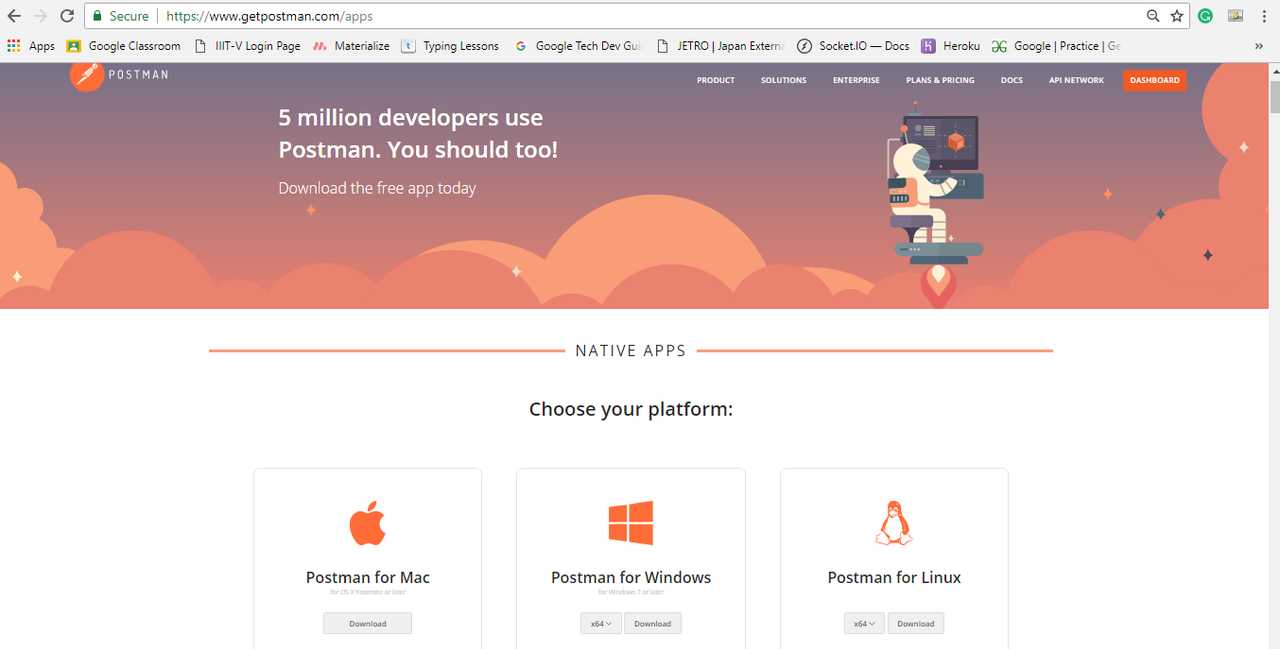1280x649 pixels.
Task: Open the Apps grid bookmark
Action: 31,46
